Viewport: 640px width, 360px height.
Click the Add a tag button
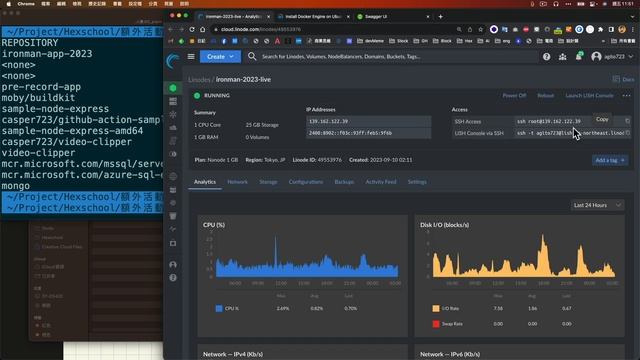coord(610,160)
